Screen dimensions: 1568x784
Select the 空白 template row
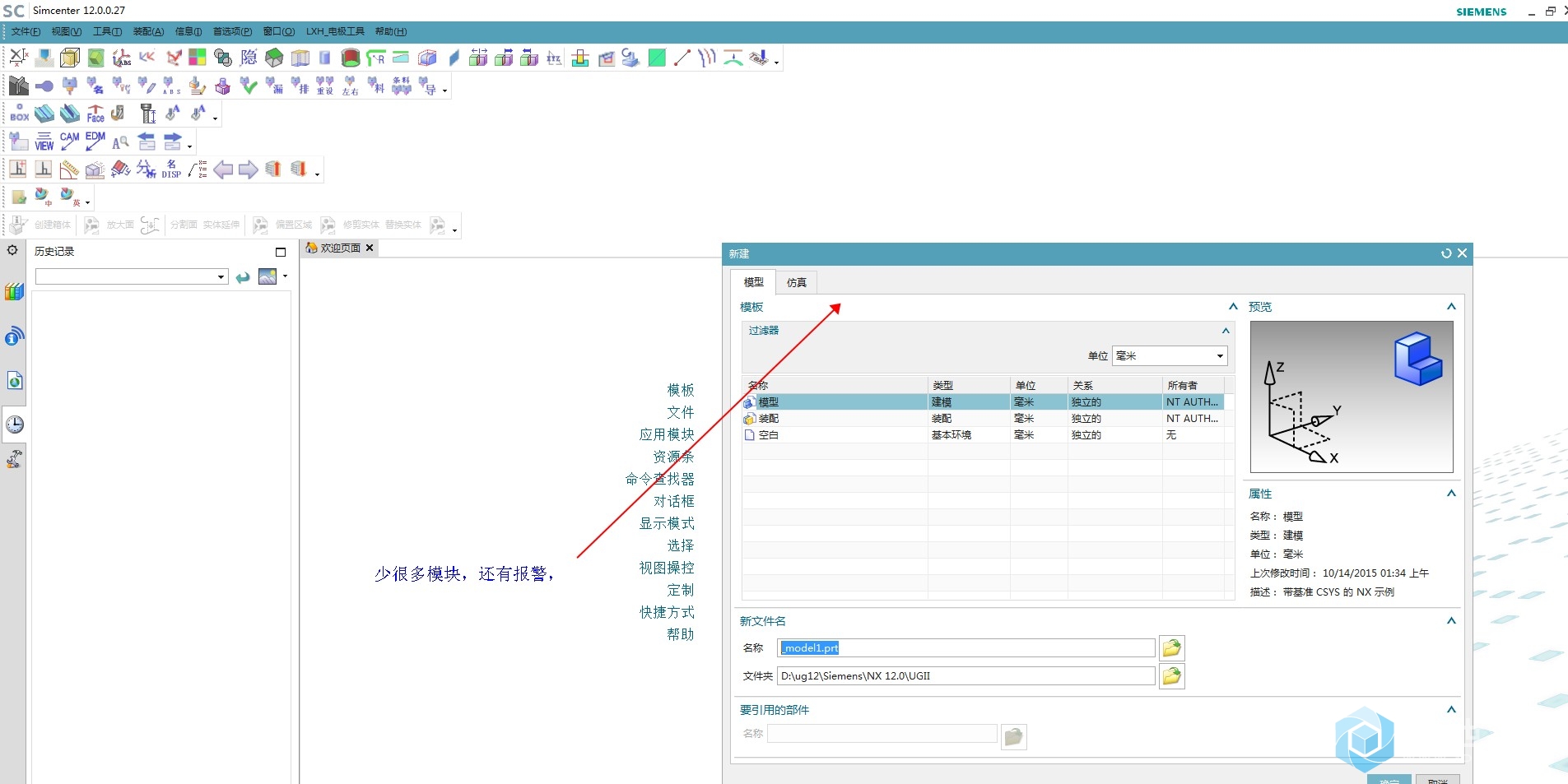[x=983, y=435]
